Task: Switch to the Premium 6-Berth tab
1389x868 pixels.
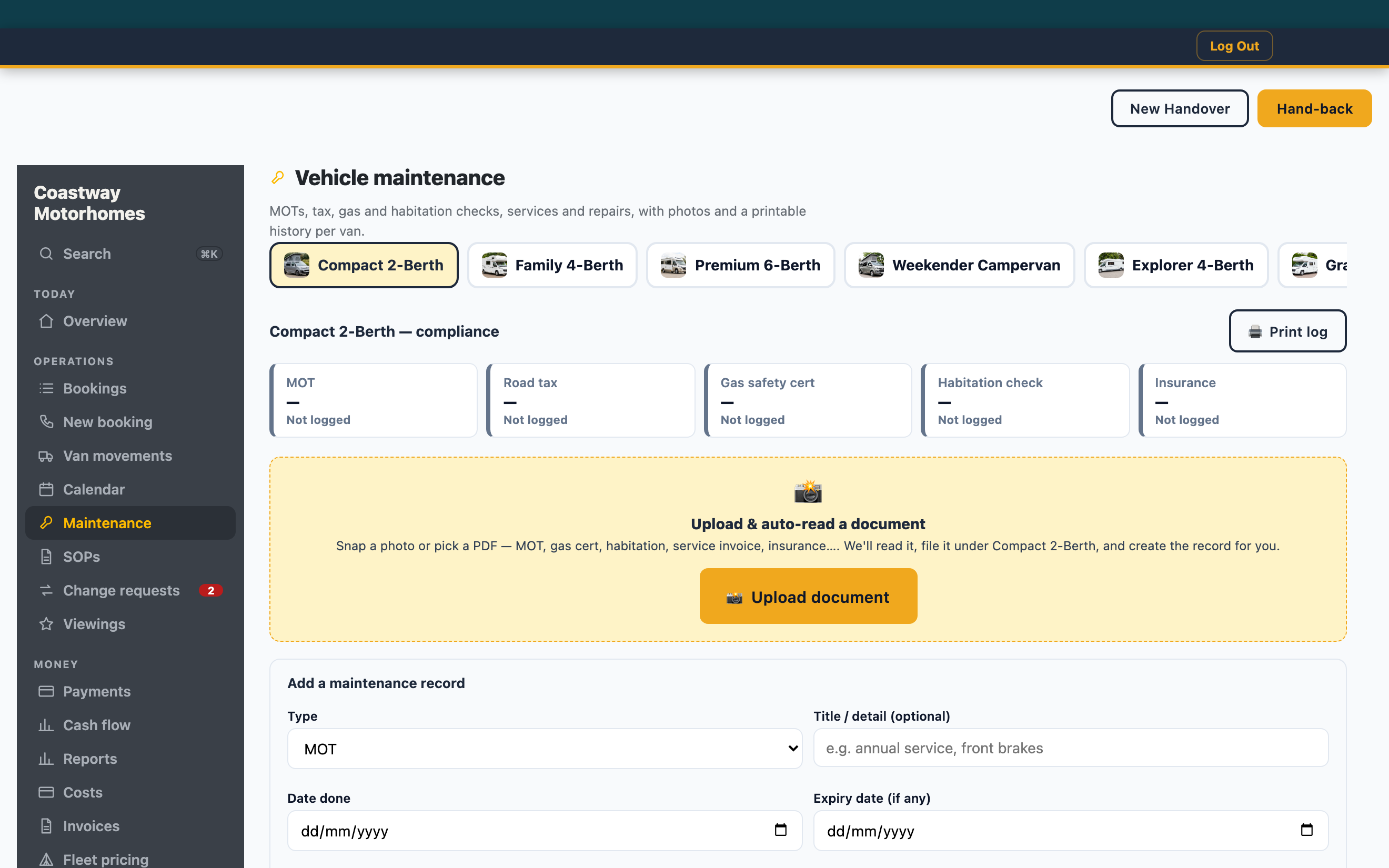Action: 740,265
